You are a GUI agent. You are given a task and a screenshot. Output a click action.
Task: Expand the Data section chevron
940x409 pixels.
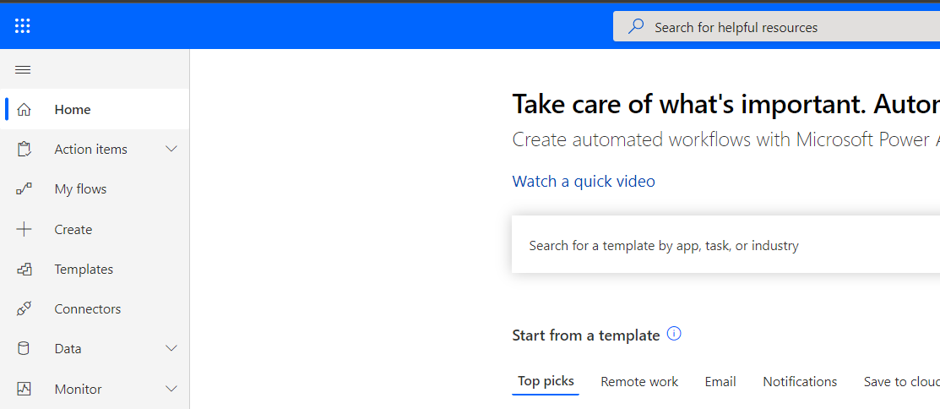pos(171,349)
